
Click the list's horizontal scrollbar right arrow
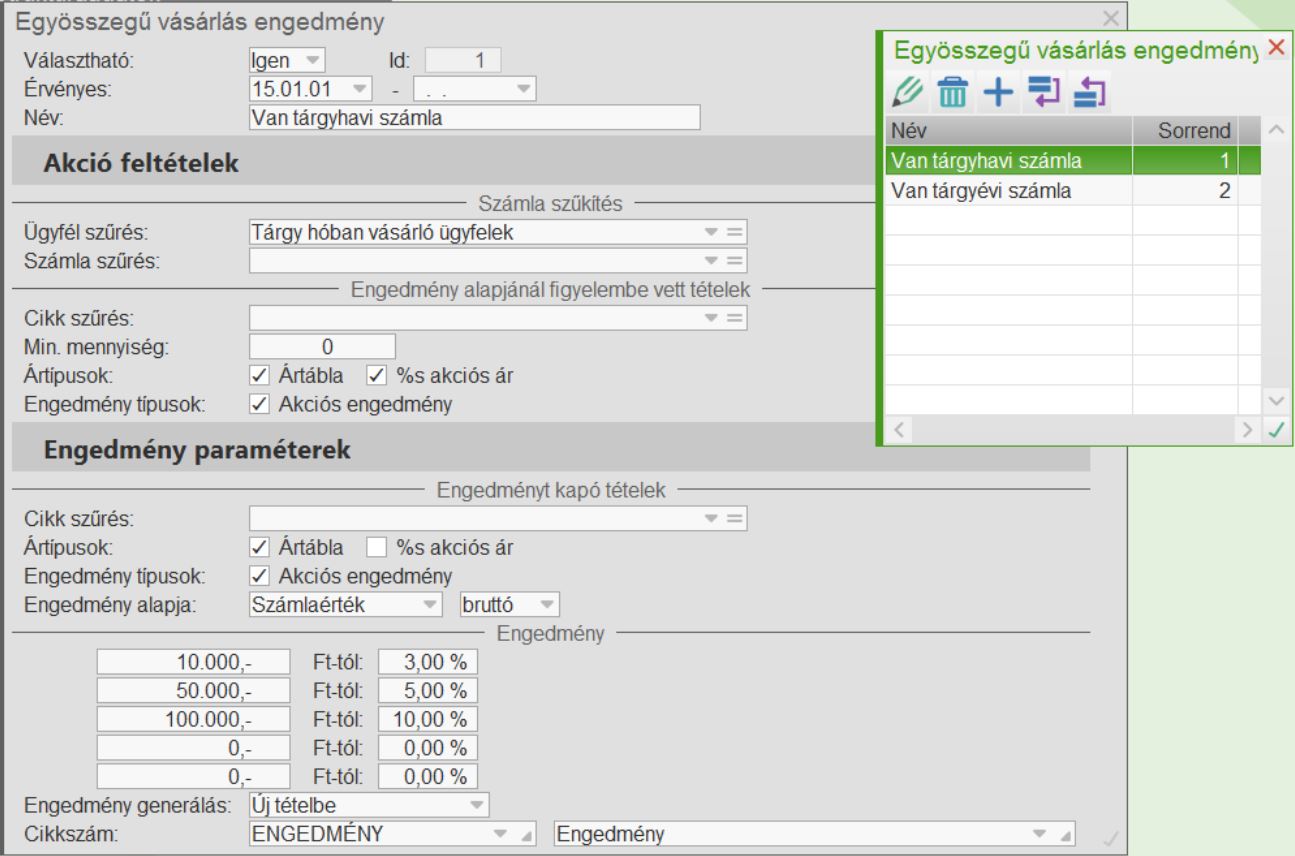tap(1247, 432)
